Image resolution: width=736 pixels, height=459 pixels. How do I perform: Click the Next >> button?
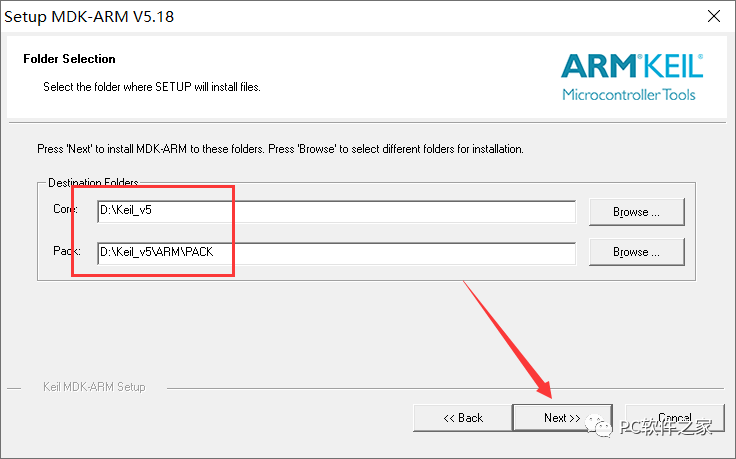pyautogui.click(x=562, y=417)
